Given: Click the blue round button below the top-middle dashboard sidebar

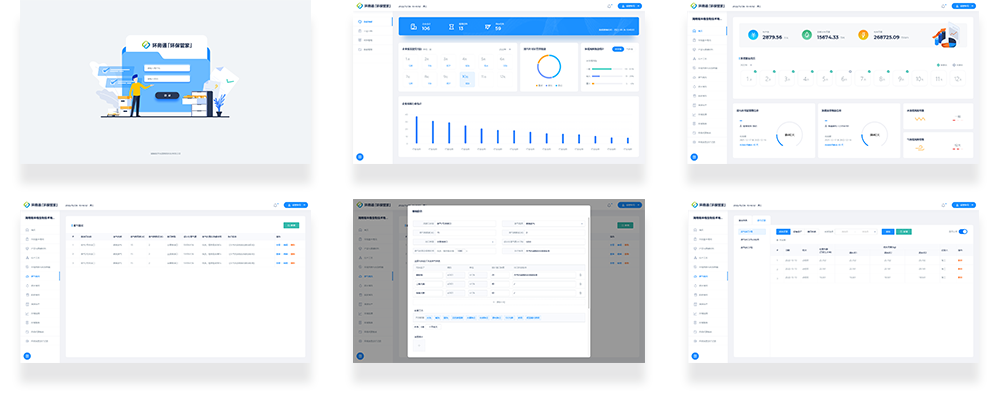Looking at the screenshot, I should (x=360, y=157).
